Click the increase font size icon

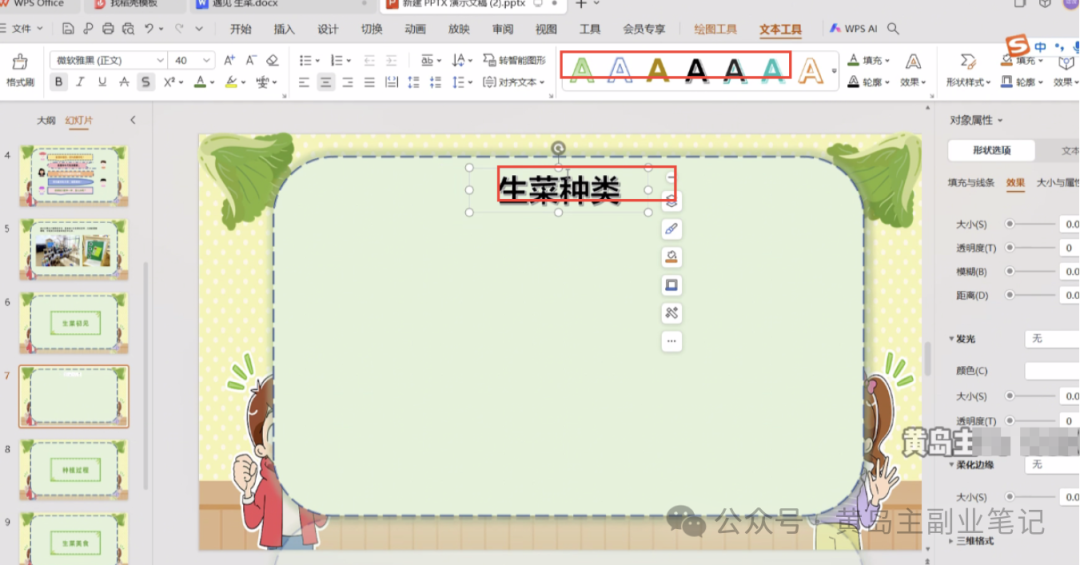point(230,61)
